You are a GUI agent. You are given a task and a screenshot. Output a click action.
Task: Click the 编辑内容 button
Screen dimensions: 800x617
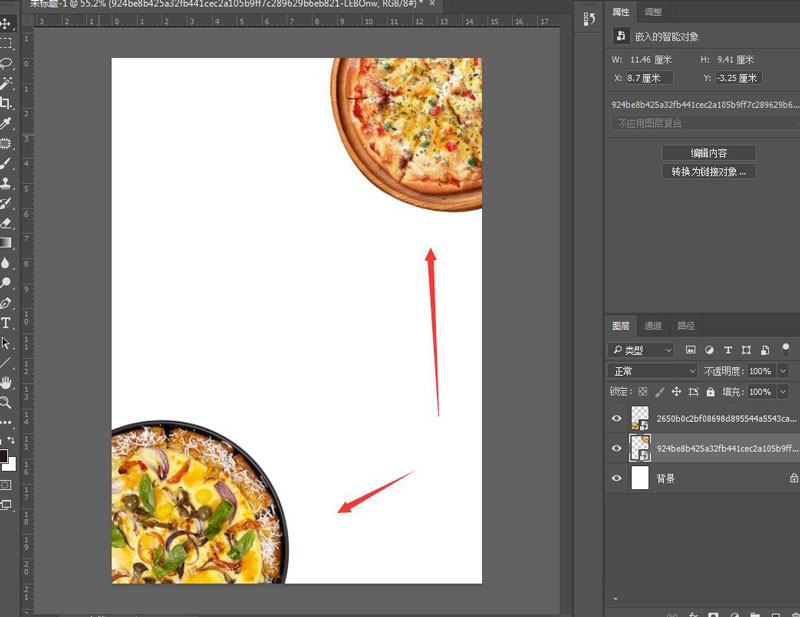(709, 153)
